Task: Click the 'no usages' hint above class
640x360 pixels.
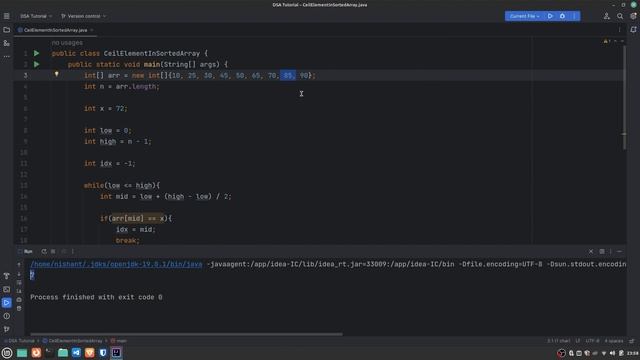Action: 67,43
